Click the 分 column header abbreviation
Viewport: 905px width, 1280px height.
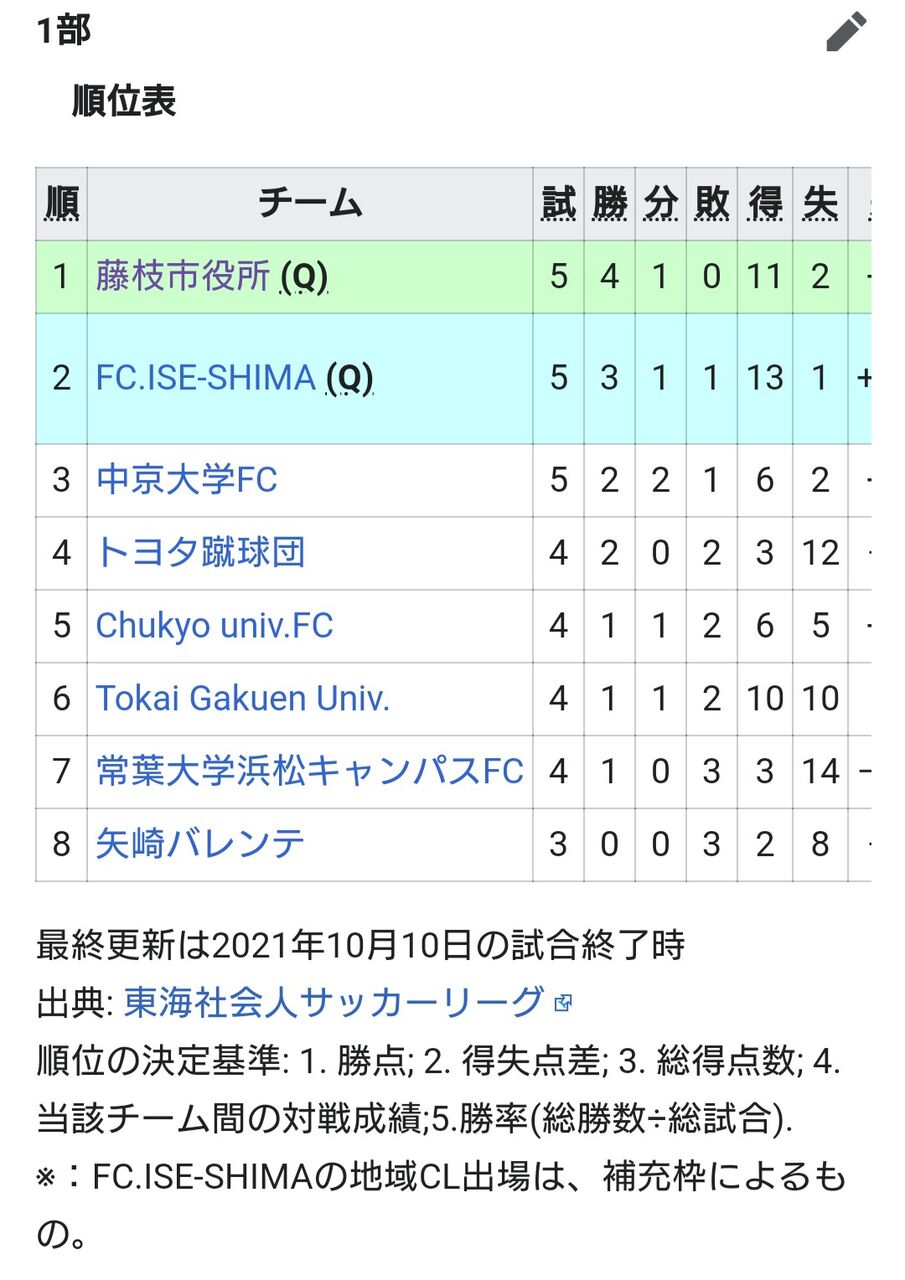660,204
